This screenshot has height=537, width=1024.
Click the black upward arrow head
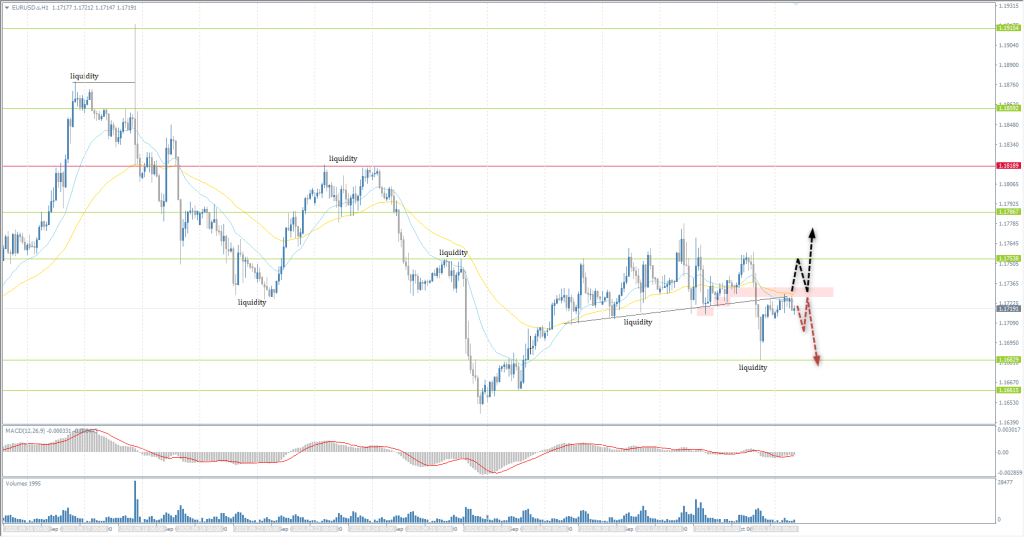click(812, 232)
